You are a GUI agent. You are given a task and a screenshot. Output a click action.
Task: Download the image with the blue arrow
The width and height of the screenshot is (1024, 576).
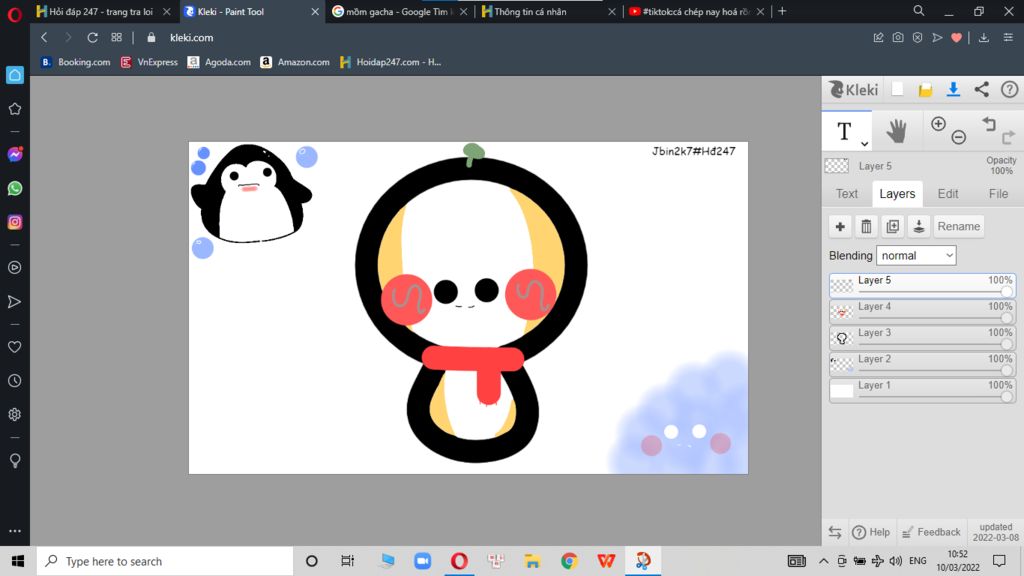pyautogui.click(x=953, y=89)
